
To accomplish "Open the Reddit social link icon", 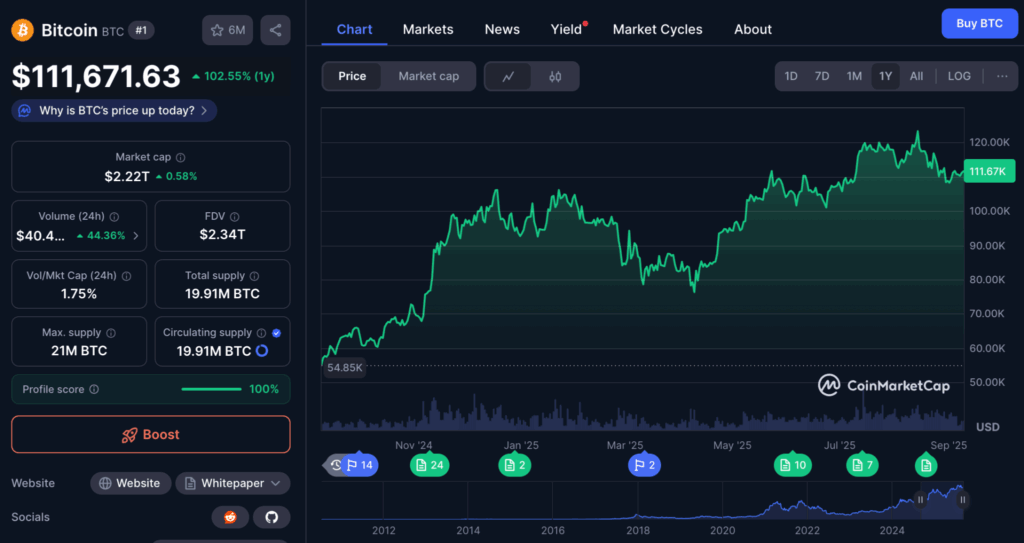I will point(230,517).
